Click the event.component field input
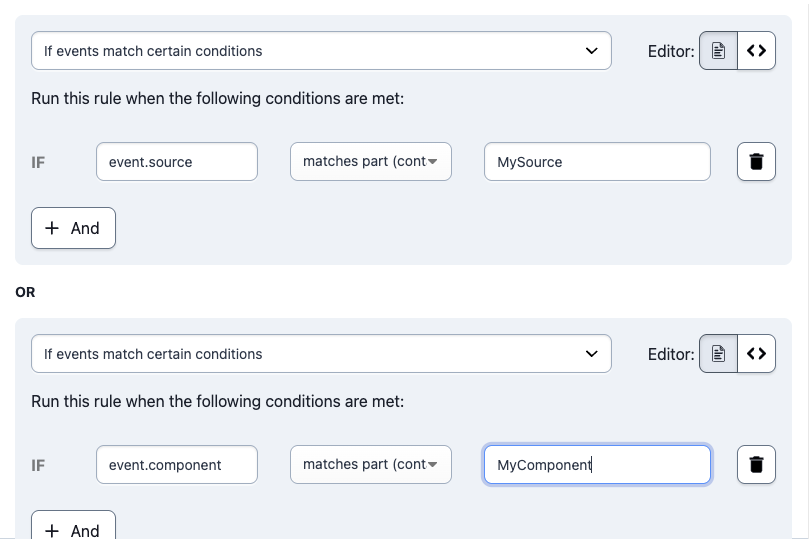 [x=177, y=464]
